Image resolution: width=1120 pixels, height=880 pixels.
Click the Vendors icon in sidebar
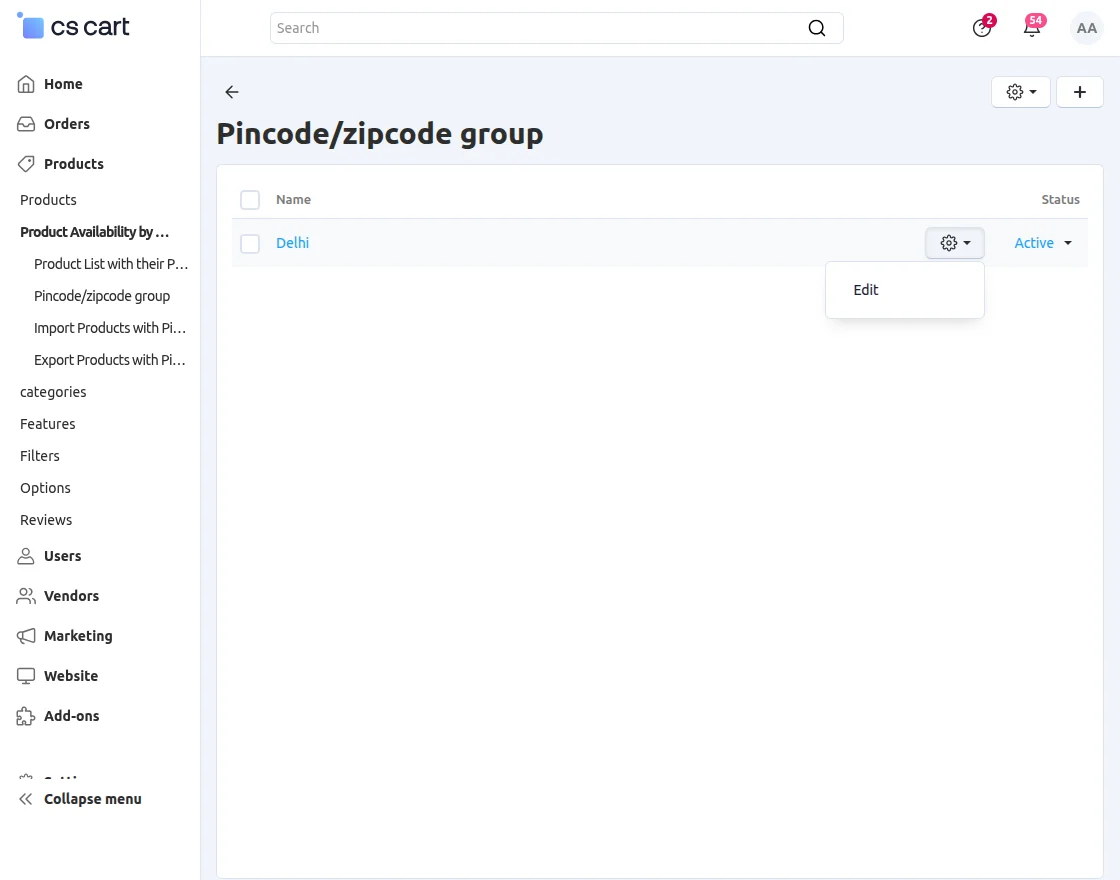(x=25, y=596)
